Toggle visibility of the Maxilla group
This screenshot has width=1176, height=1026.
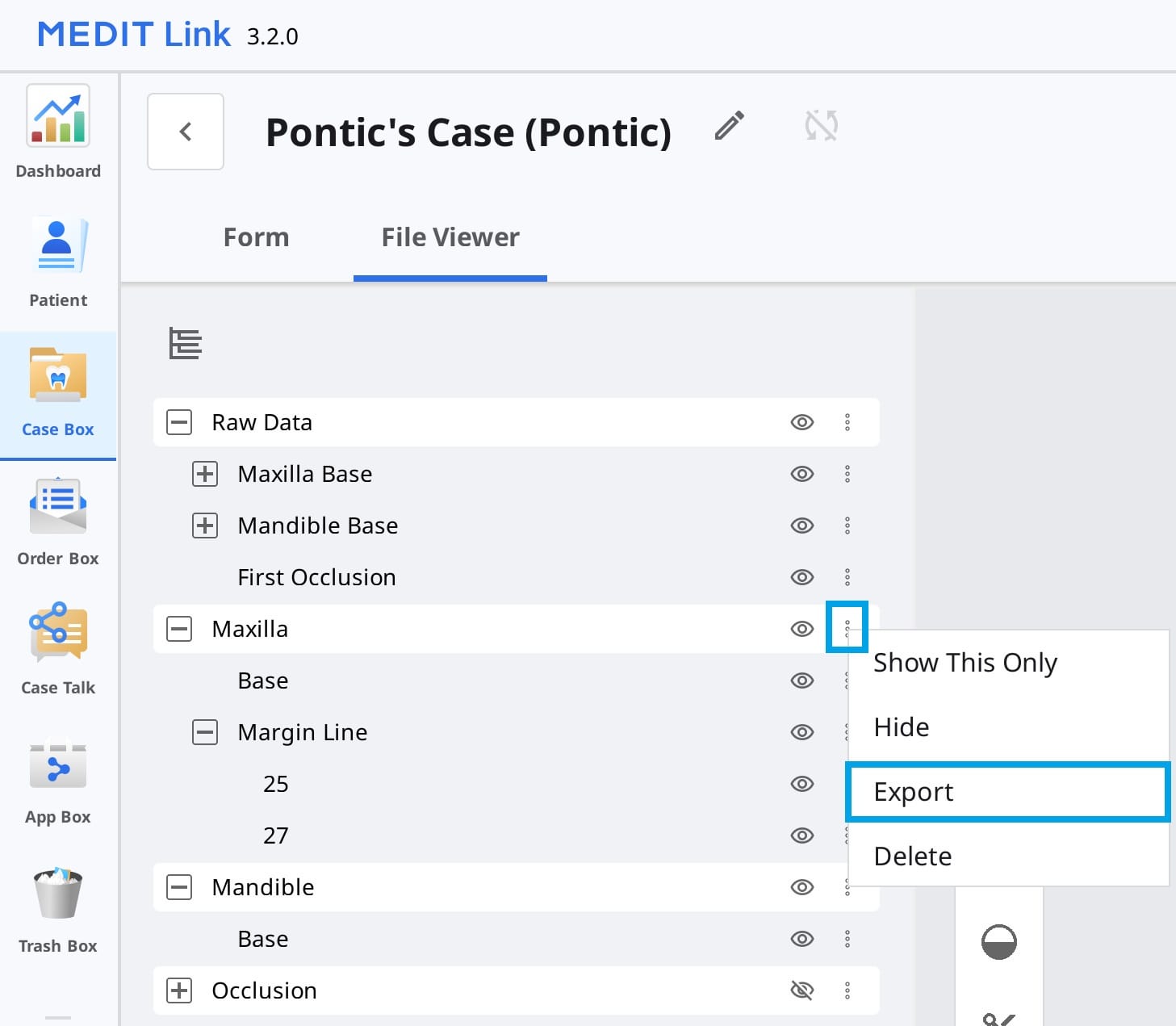(x=801, y=629)
